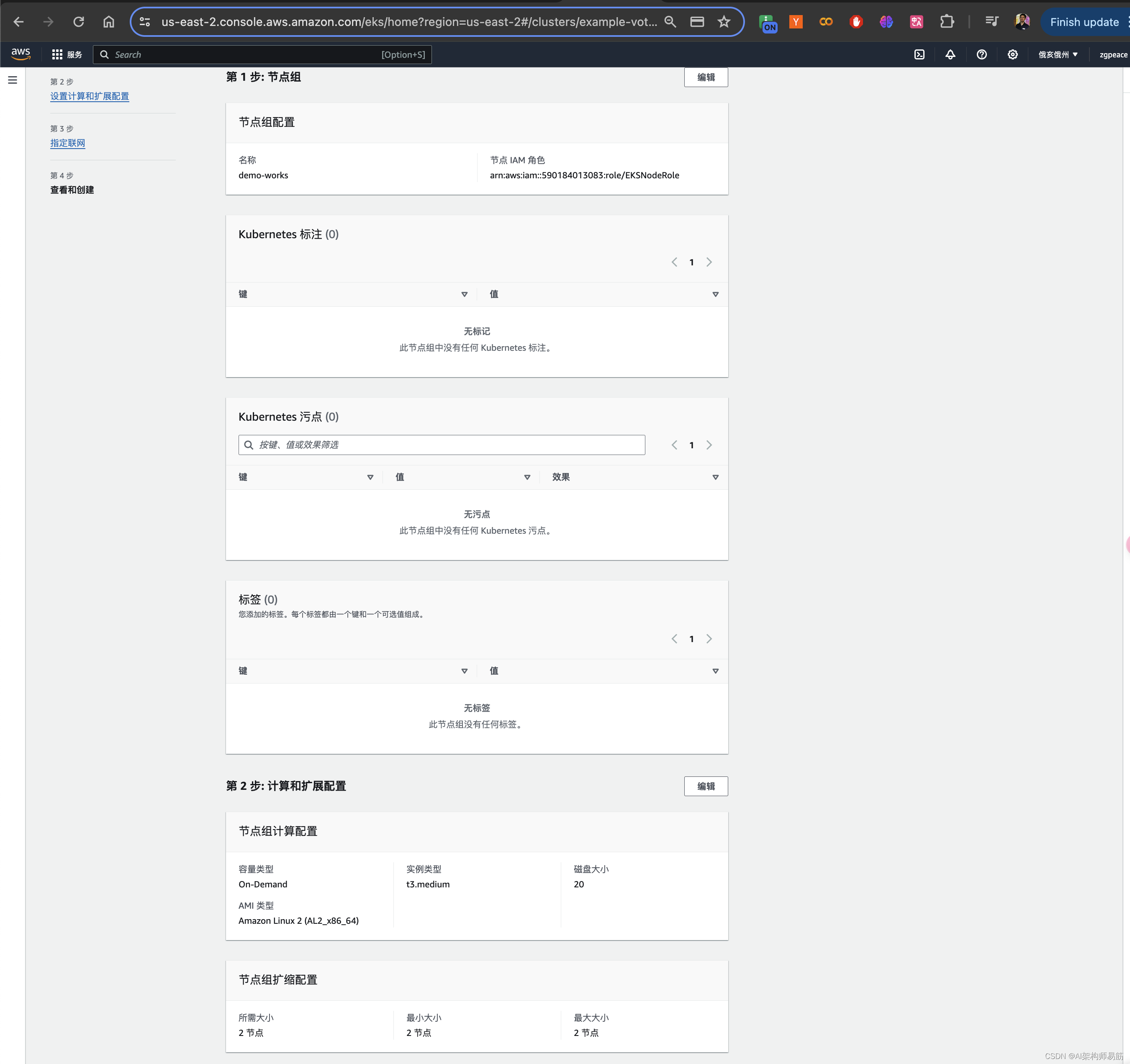Click the next page arrow in Kubernetes 标注
1130x1064 pixels.
click(x=710, y=261)
